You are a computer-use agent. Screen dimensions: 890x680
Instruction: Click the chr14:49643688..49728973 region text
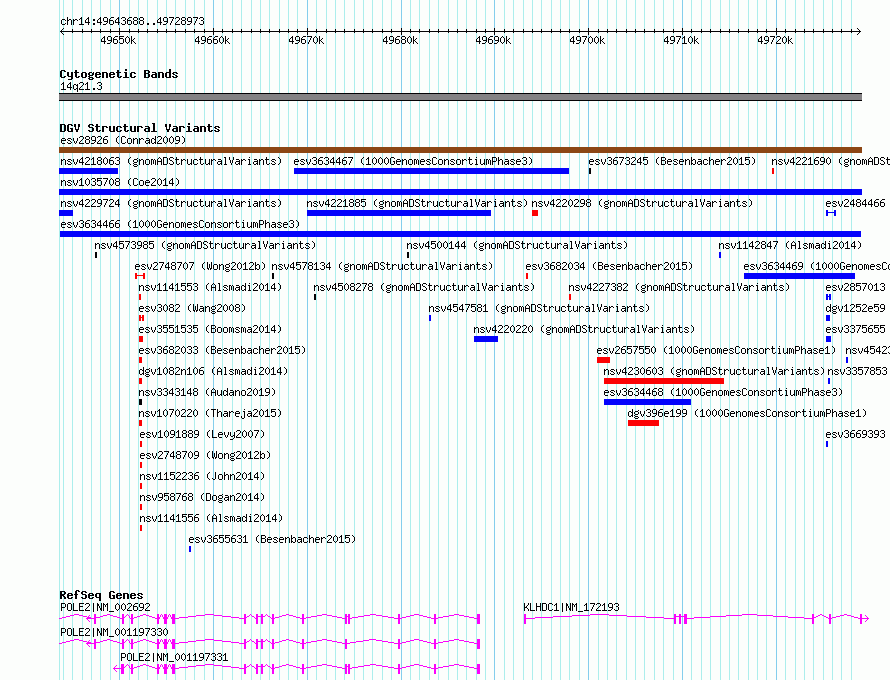[132, 22]
